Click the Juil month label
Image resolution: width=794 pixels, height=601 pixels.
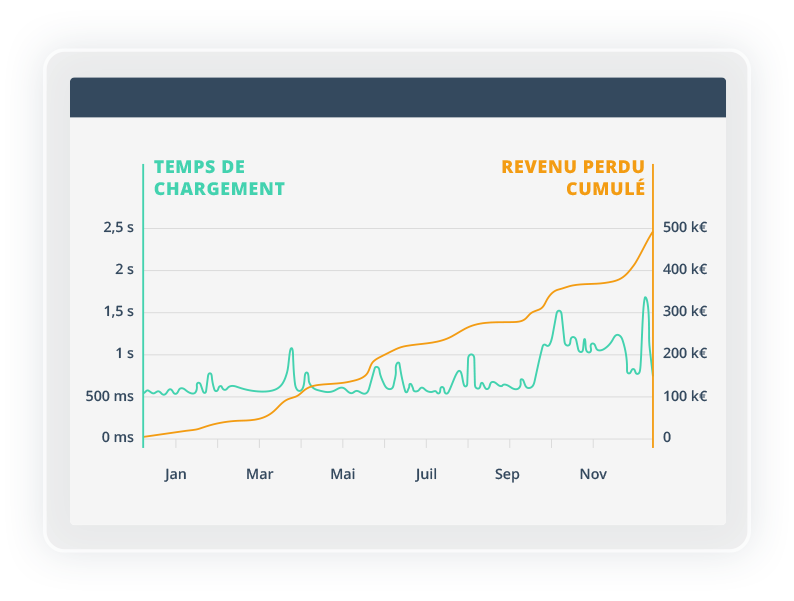(426, 474)
